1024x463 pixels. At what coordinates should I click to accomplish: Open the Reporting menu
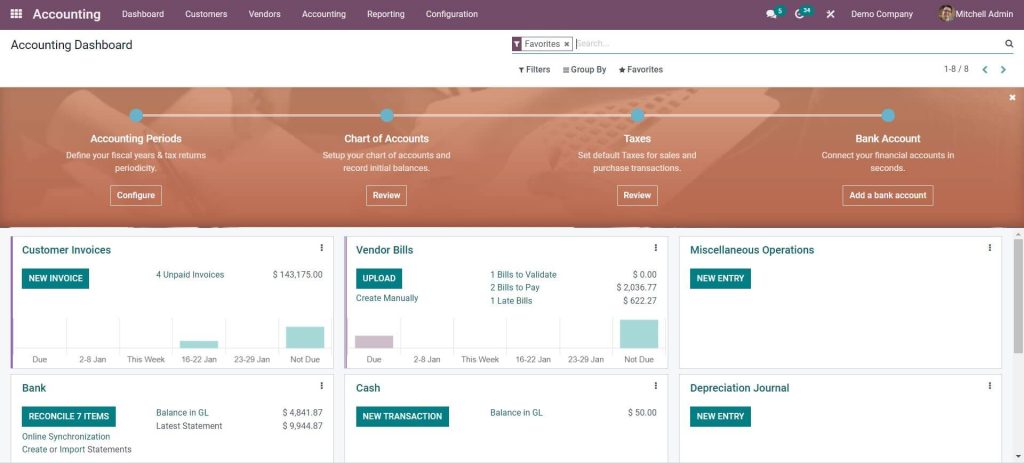click(x=386, y=14)
